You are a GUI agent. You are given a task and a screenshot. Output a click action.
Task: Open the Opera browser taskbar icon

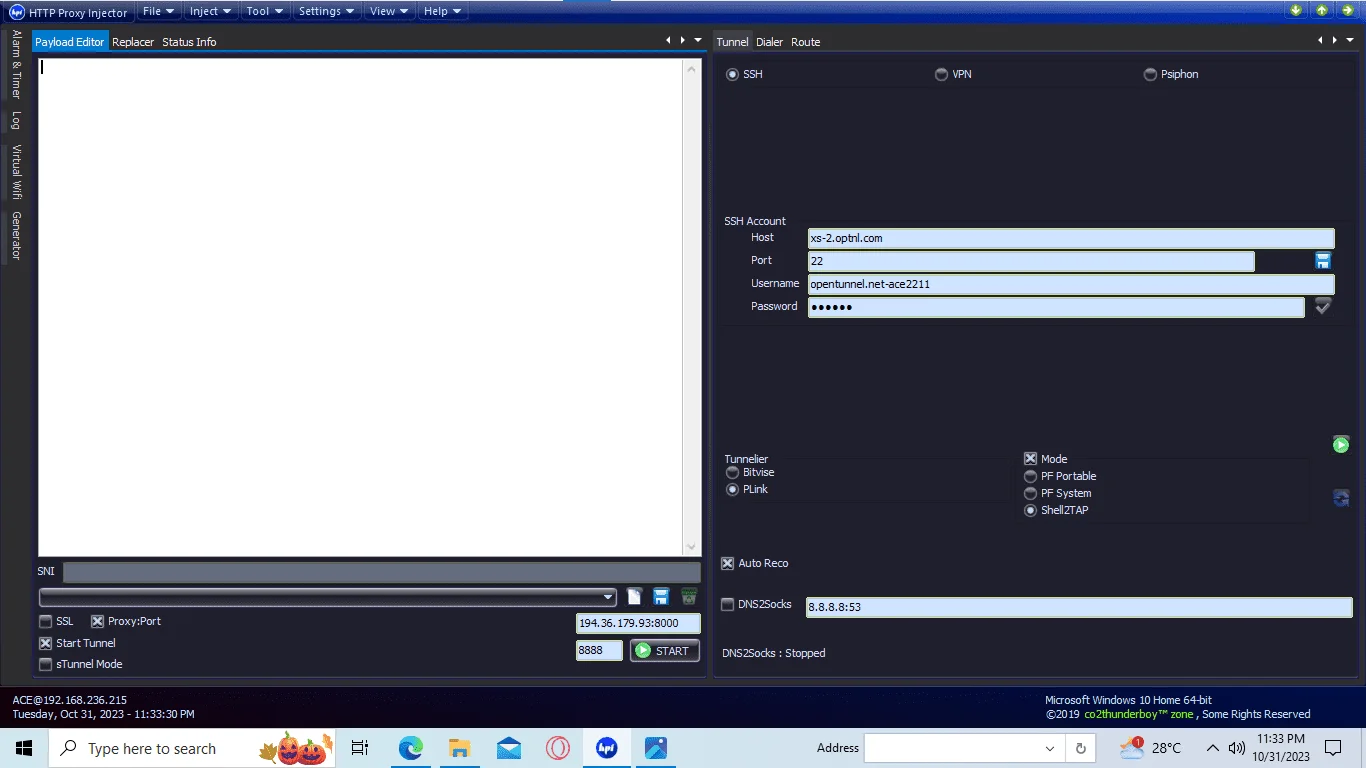point(558,748)
